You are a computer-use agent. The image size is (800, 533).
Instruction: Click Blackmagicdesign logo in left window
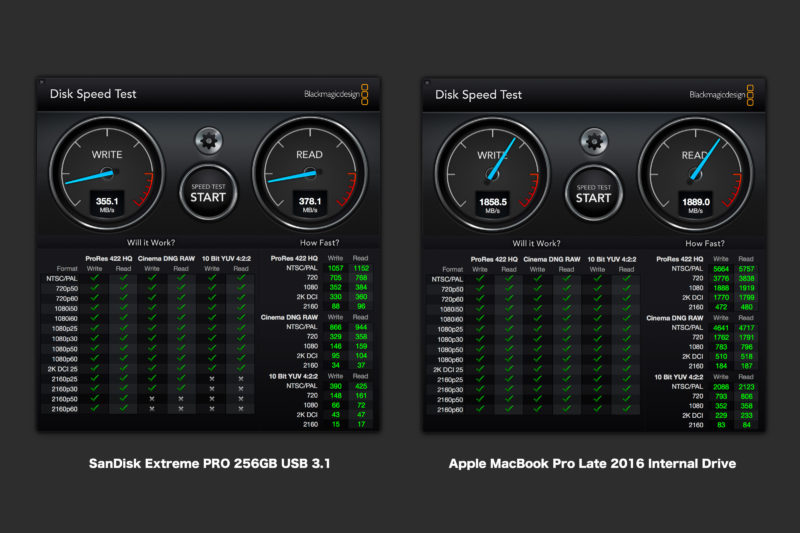pyautogui.click(x=338, y=95)
